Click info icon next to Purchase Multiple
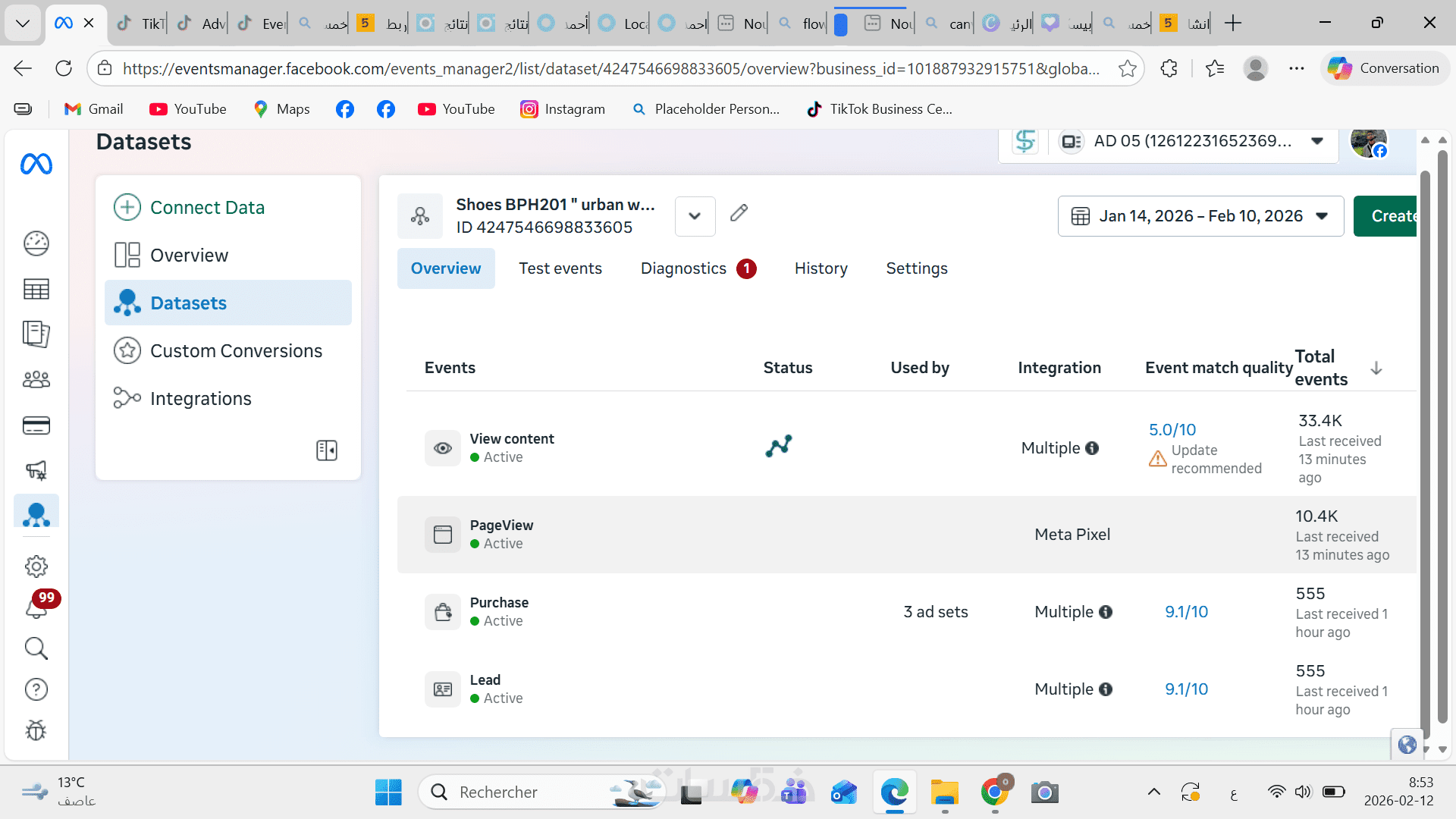This screenshot has height=819, width=1456. click(1106, 612)
